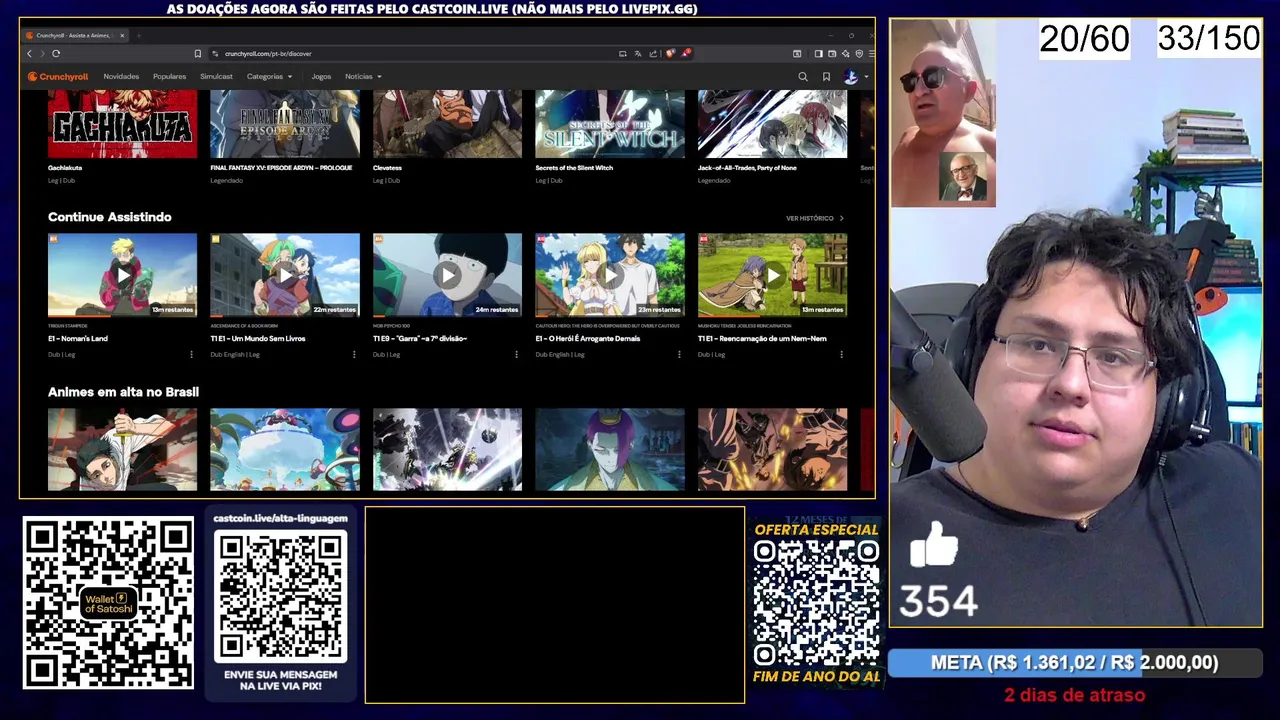The width and height of the screenshot is (1280, 720).
Task: Open the new tab plus button
Action: click(x=138, y=35)
